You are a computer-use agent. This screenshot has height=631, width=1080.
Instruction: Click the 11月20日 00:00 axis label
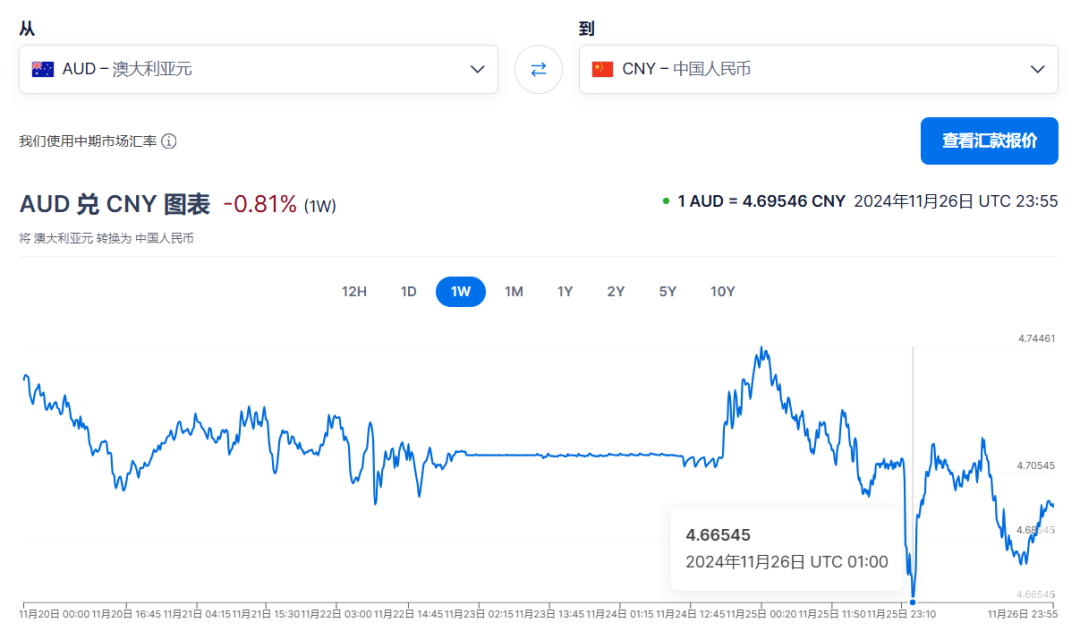point(54,614)
